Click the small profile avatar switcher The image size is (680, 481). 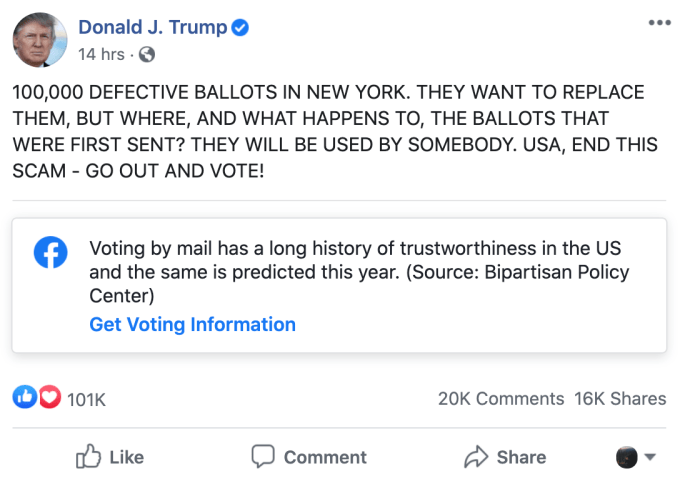626,458
